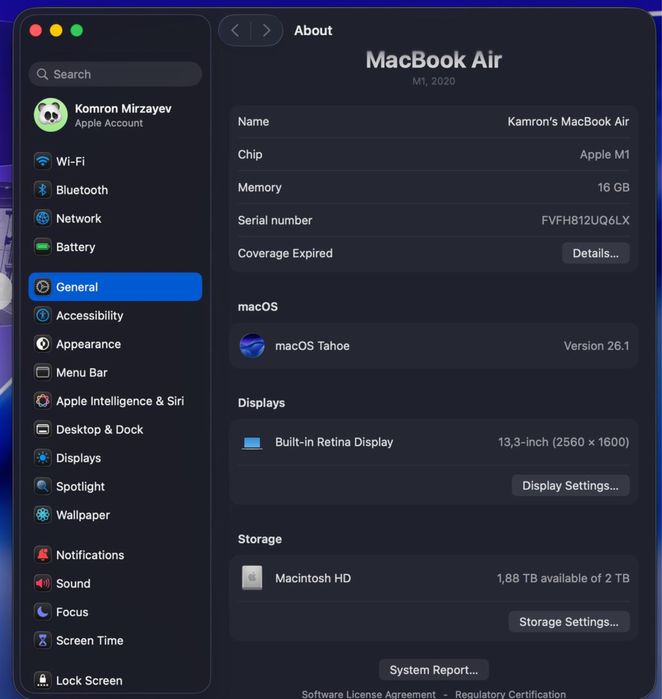Select the Notifications sidebar label

pos(90,555)
